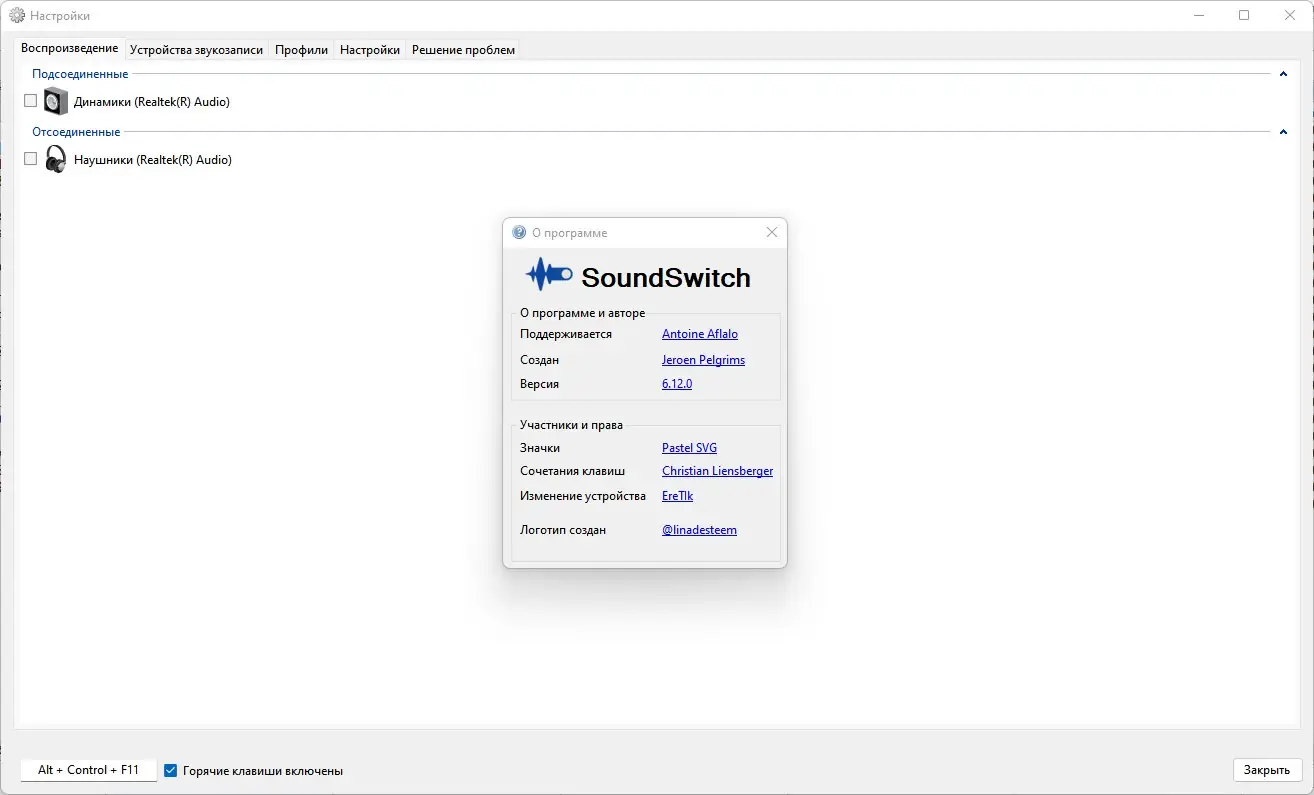Click the Отсоединенные group header text
The image size is (1314, 795).
click(76, 132)
